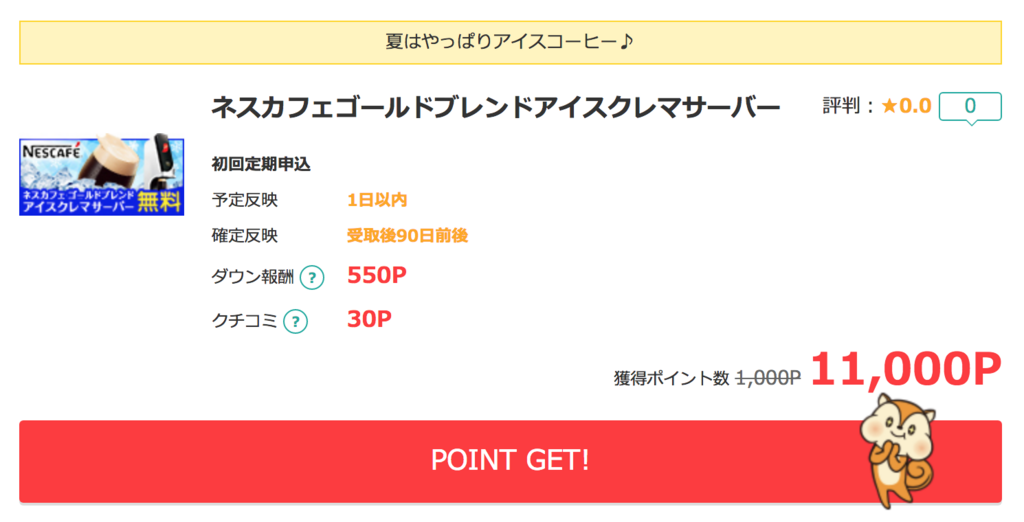Click the orange star rating icon
The width and height of the screenshot is (1024, 522).
[889, 106]
